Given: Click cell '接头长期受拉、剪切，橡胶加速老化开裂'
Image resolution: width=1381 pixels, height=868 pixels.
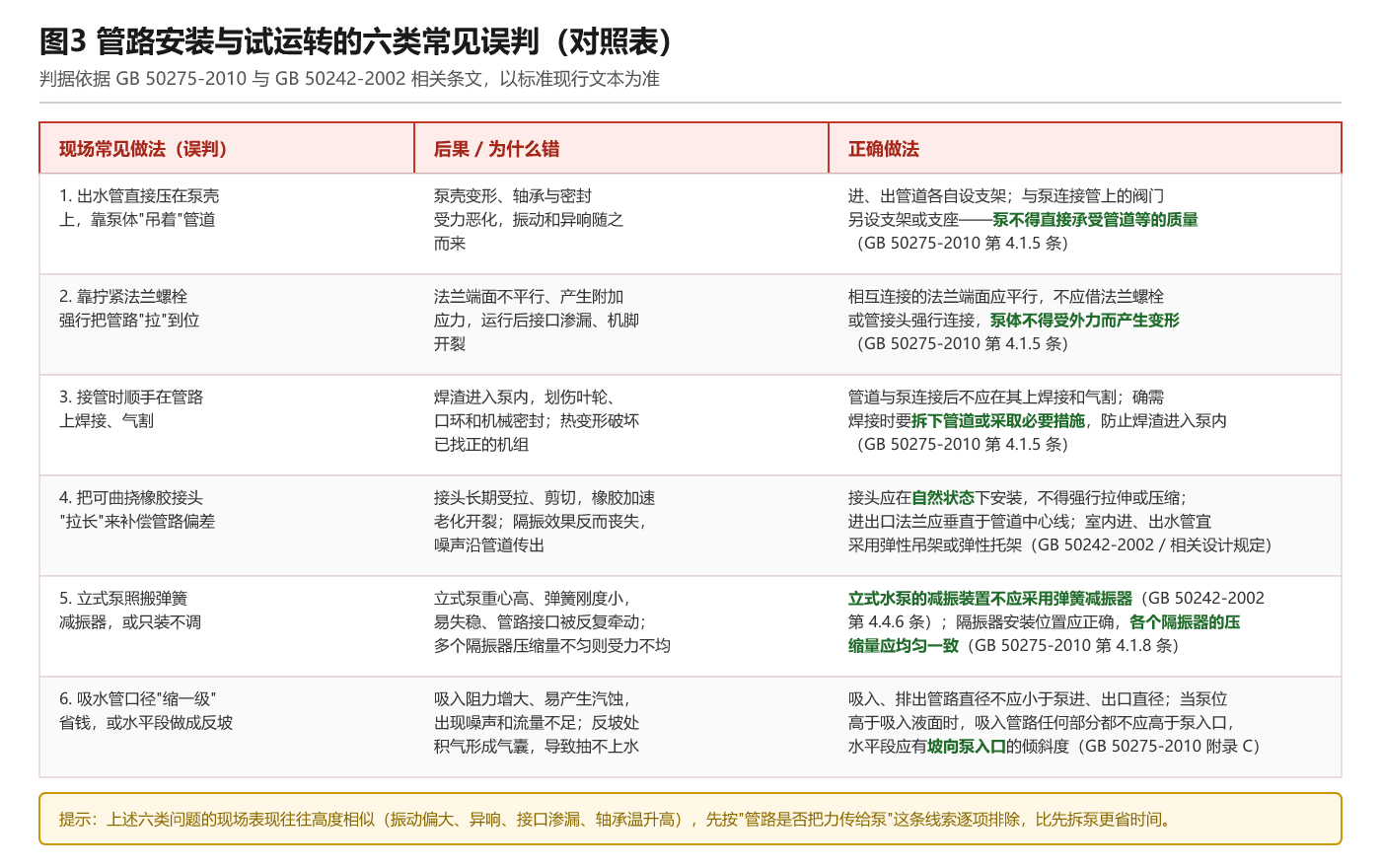Looking at the screenshot, I should (621, 526).
